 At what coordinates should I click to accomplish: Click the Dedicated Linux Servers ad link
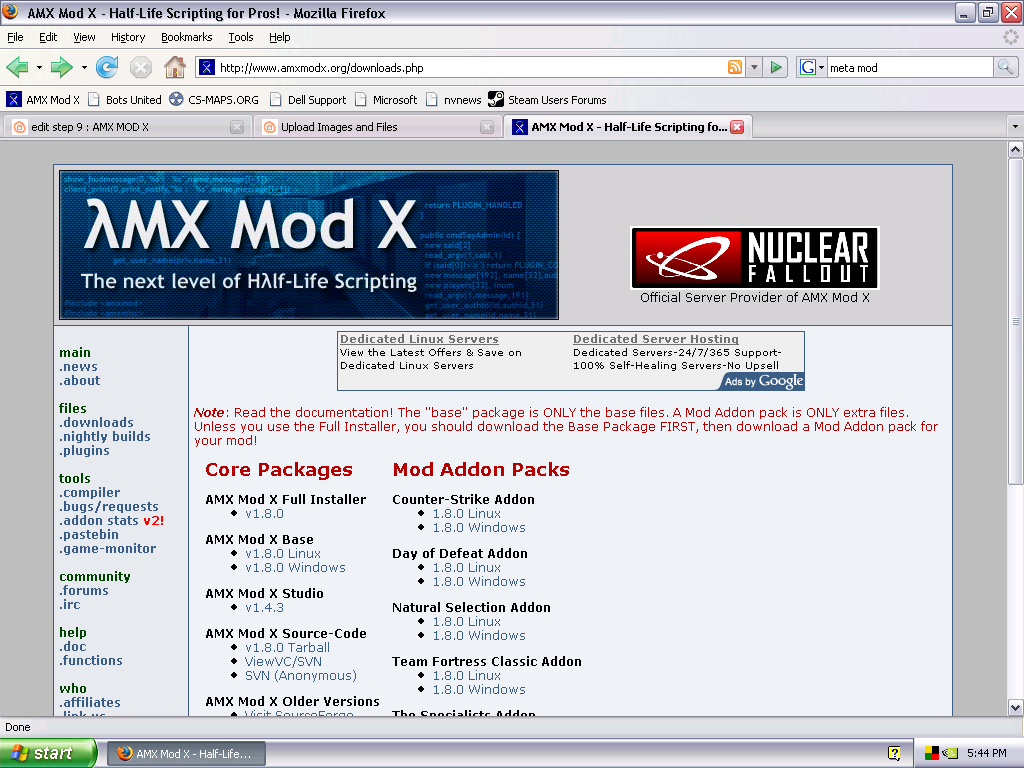419,339
